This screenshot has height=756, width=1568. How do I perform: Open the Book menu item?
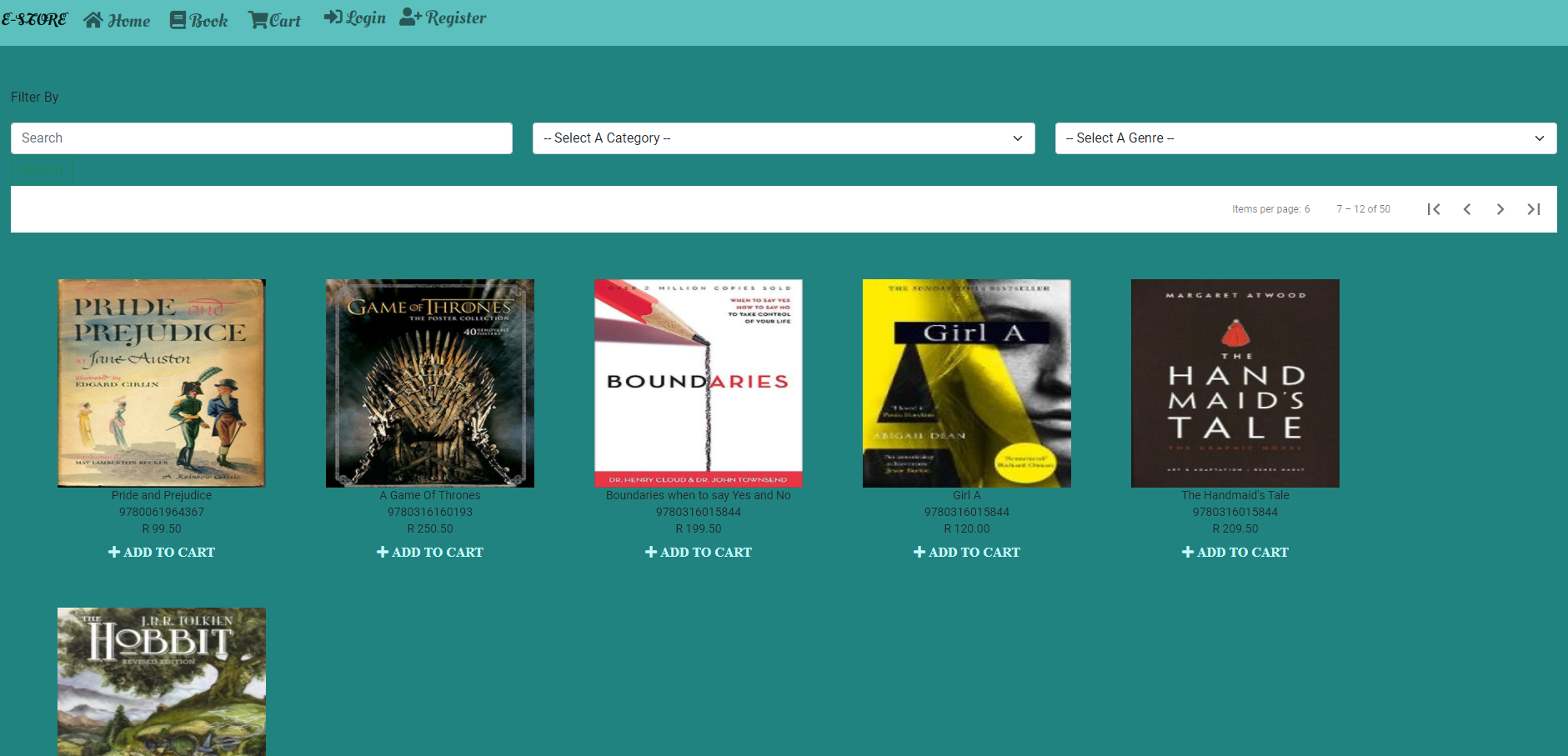198,20
